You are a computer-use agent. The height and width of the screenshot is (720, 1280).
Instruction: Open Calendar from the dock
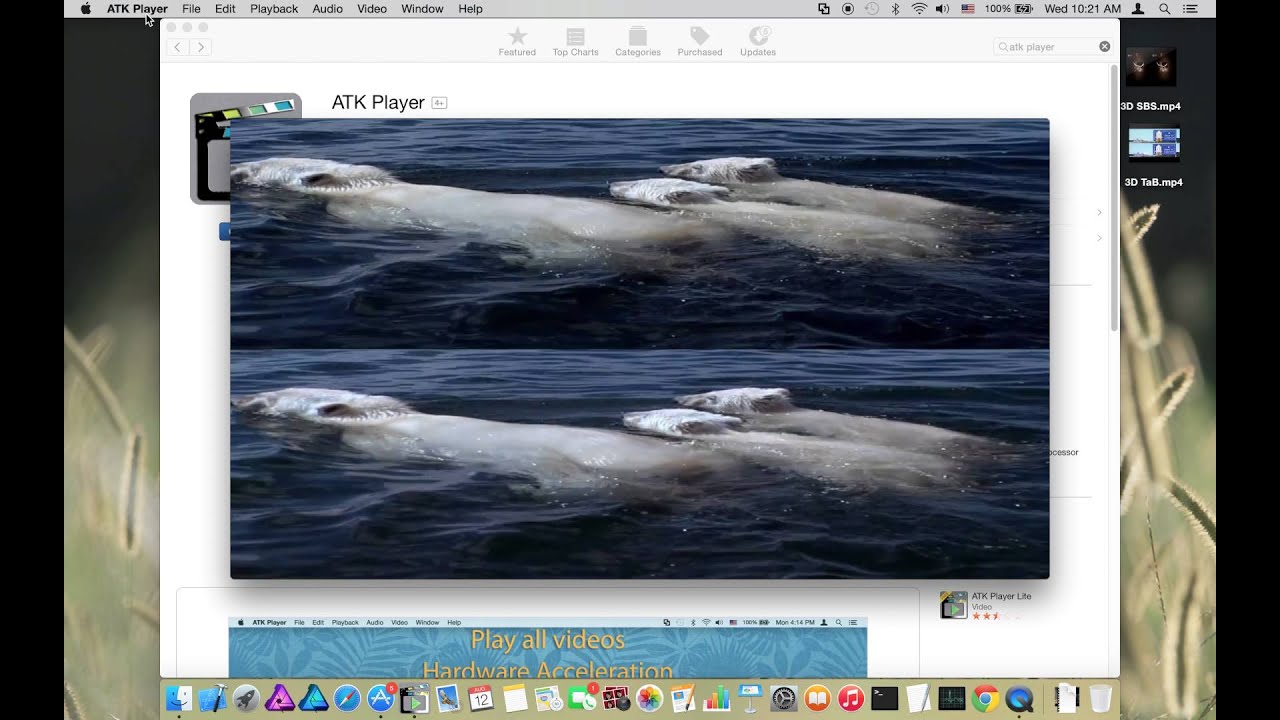coord(481,699)
